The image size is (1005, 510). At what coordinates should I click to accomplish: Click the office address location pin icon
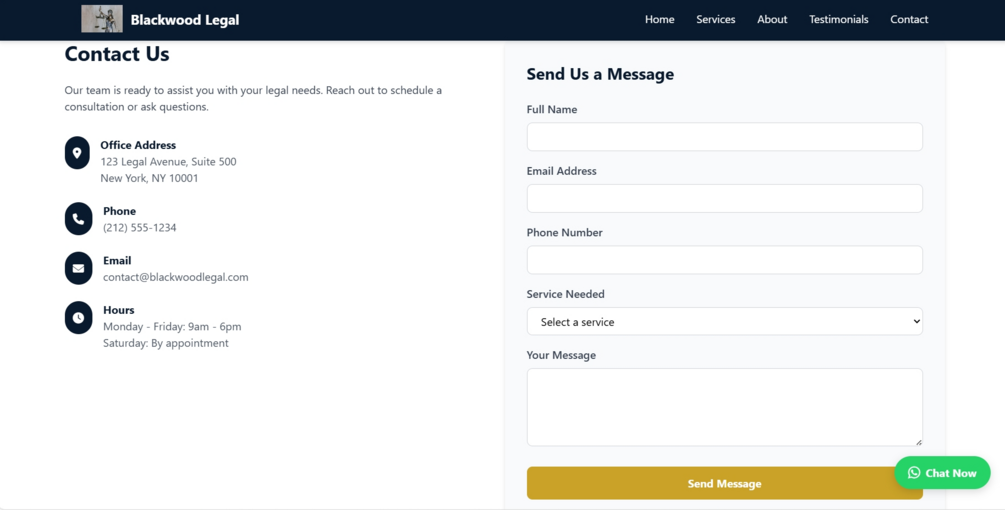click(77, 153)
